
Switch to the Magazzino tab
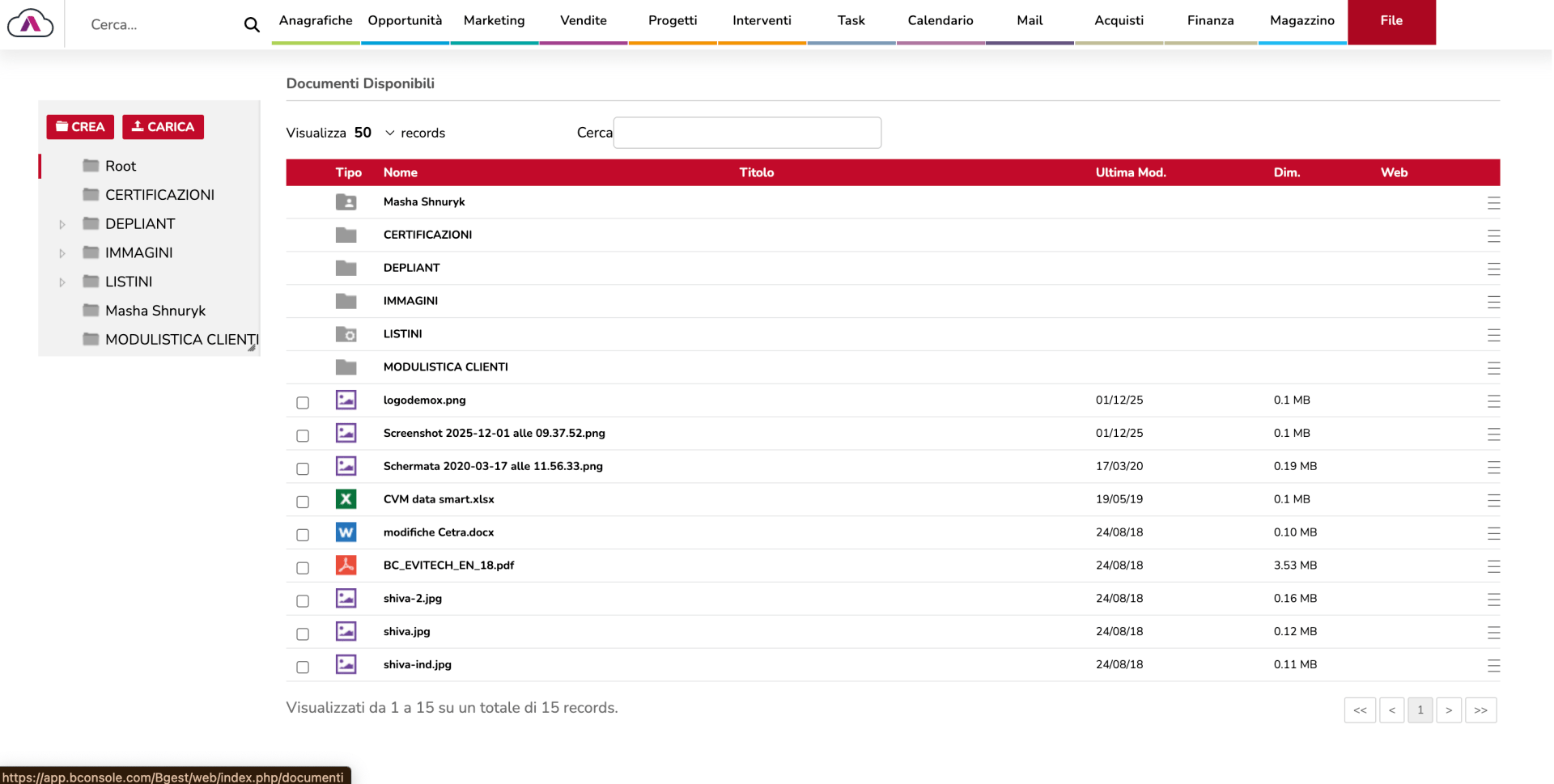point(1301,21)
